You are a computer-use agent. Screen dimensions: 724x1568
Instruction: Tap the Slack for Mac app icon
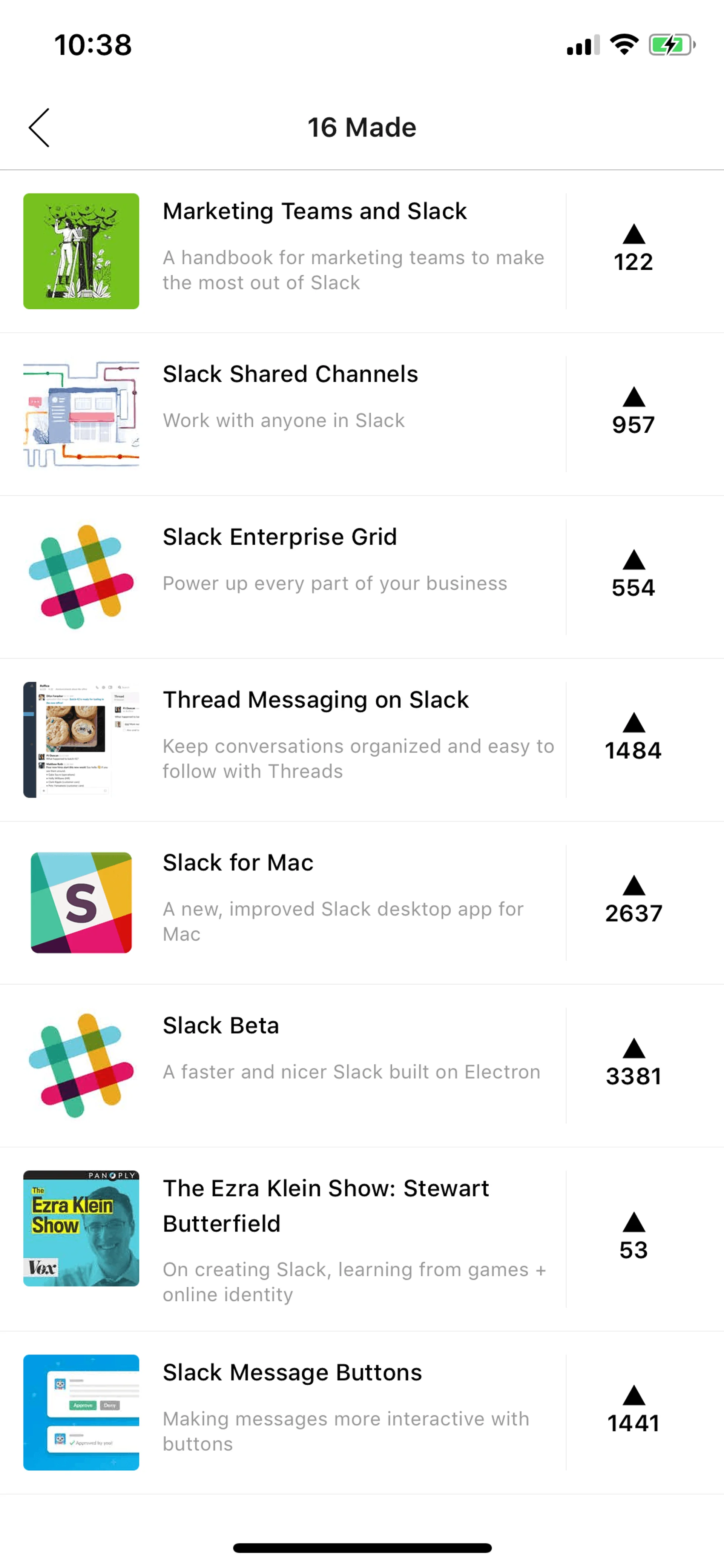(x=81, y=902)
